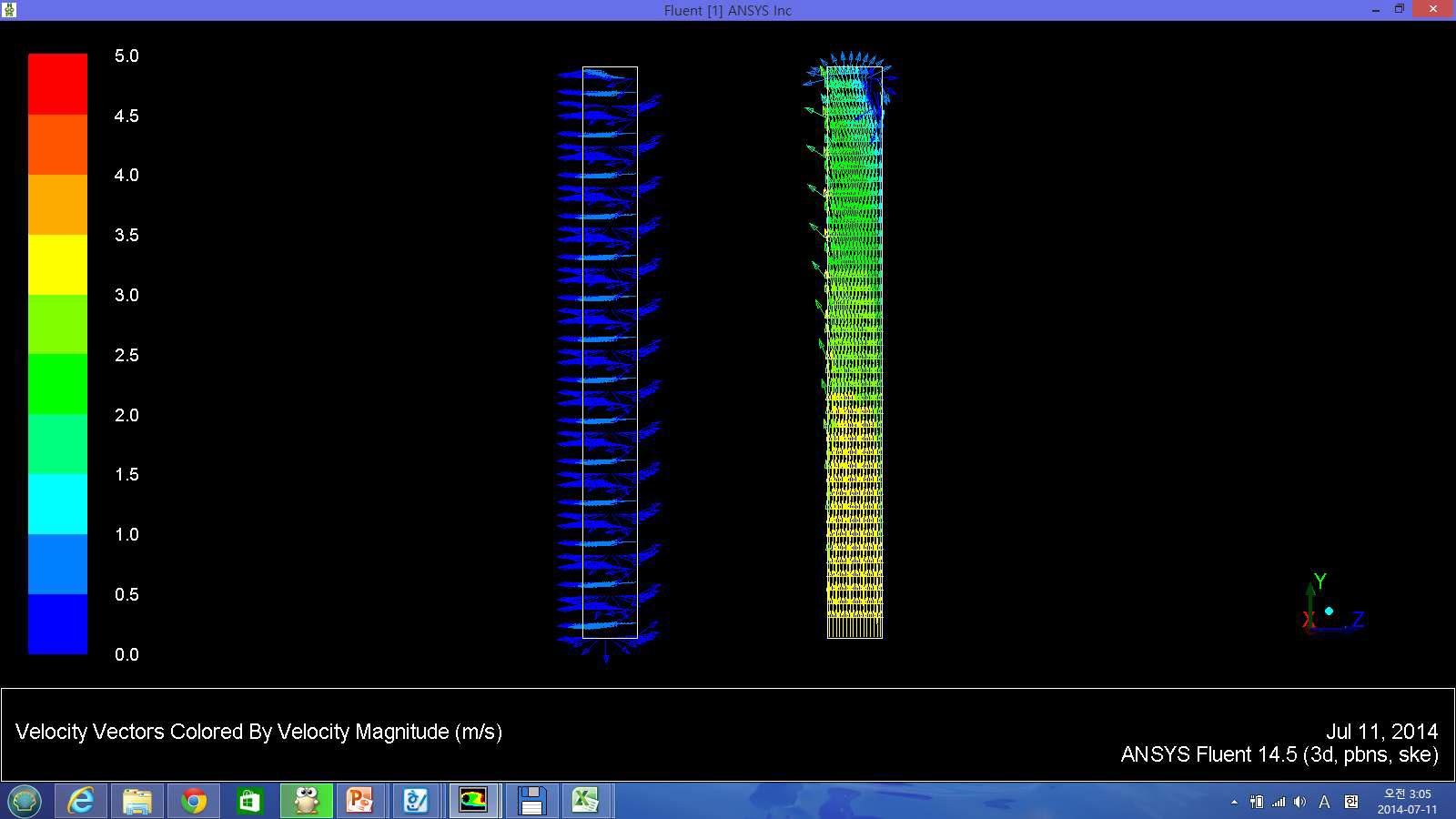Open File Explorer from the taskbar

(x=137, y=801)
